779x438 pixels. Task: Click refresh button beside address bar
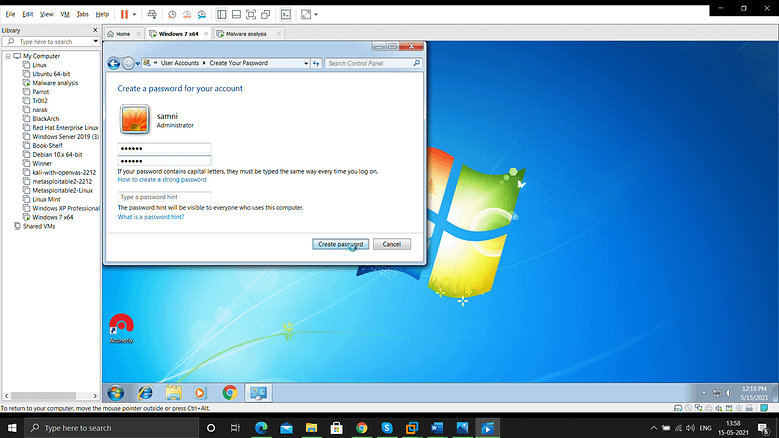point(316,63)
